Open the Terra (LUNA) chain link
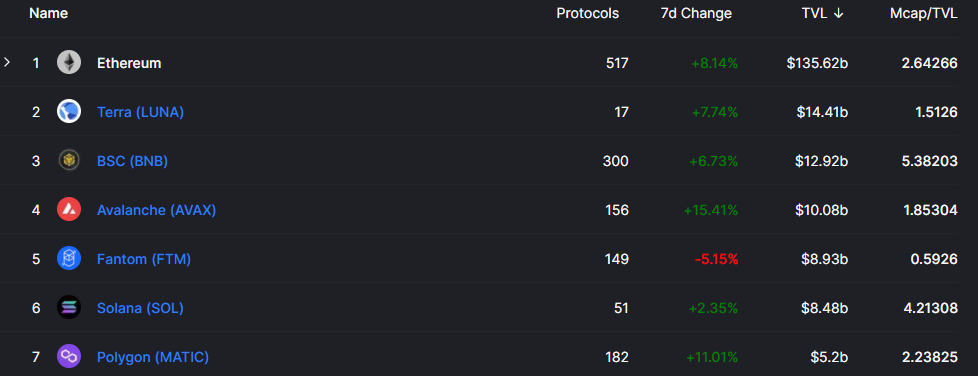 tap(140, 112)
